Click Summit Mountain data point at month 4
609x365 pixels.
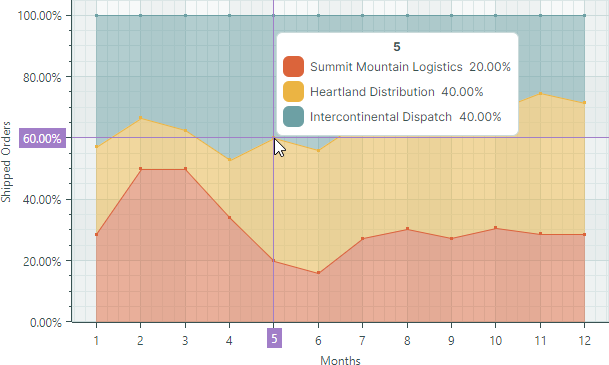click(x=230, y=218)
